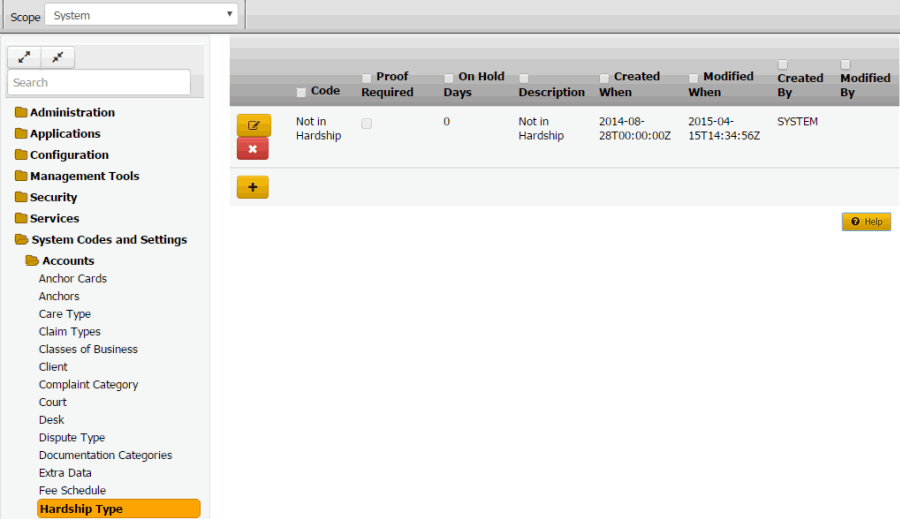This screenshot has height=519, width=900.
Task: Edit the Not in Hardship row
Action: click(253, 126)
